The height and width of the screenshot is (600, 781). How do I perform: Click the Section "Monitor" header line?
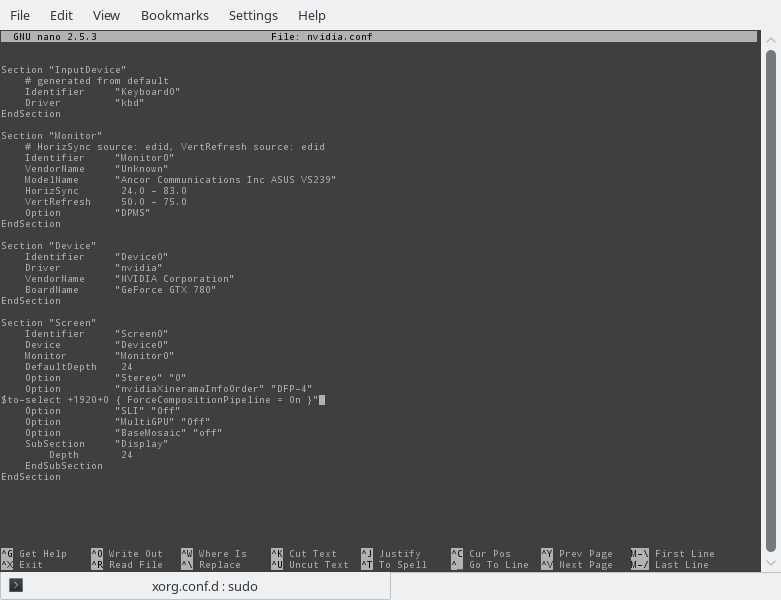coord(51,136)
